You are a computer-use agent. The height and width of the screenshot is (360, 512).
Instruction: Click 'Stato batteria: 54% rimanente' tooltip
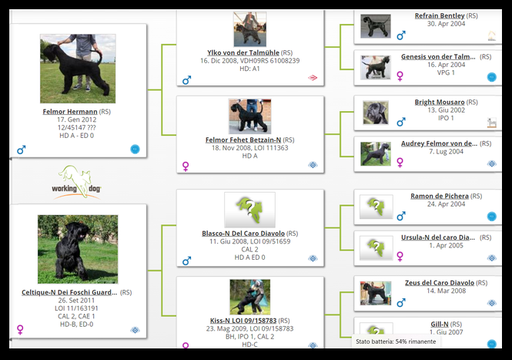tap(396, 342)
